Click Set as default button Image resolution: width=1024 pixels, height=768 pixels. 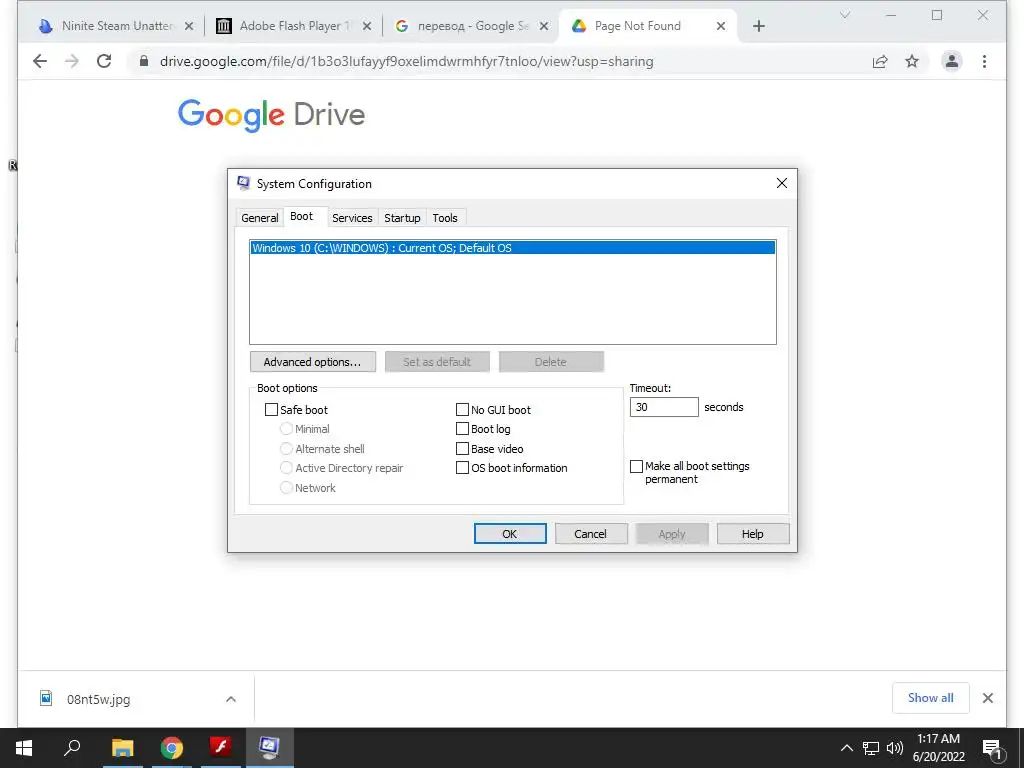pos(437,362)
